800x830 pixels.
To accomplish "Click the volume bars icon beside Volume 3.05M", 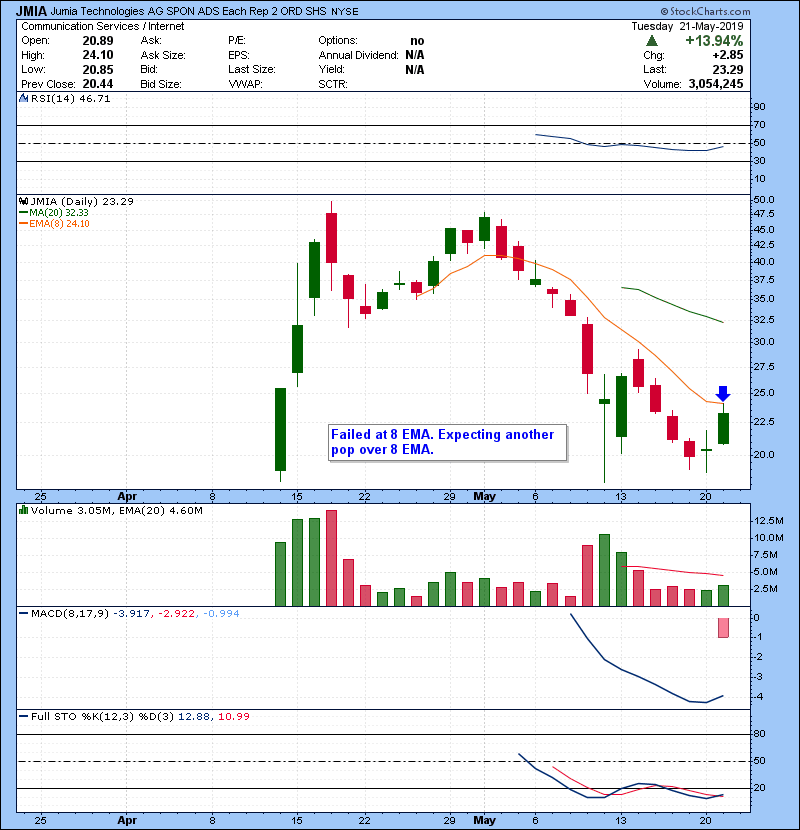I will click(x=23, y=510).
